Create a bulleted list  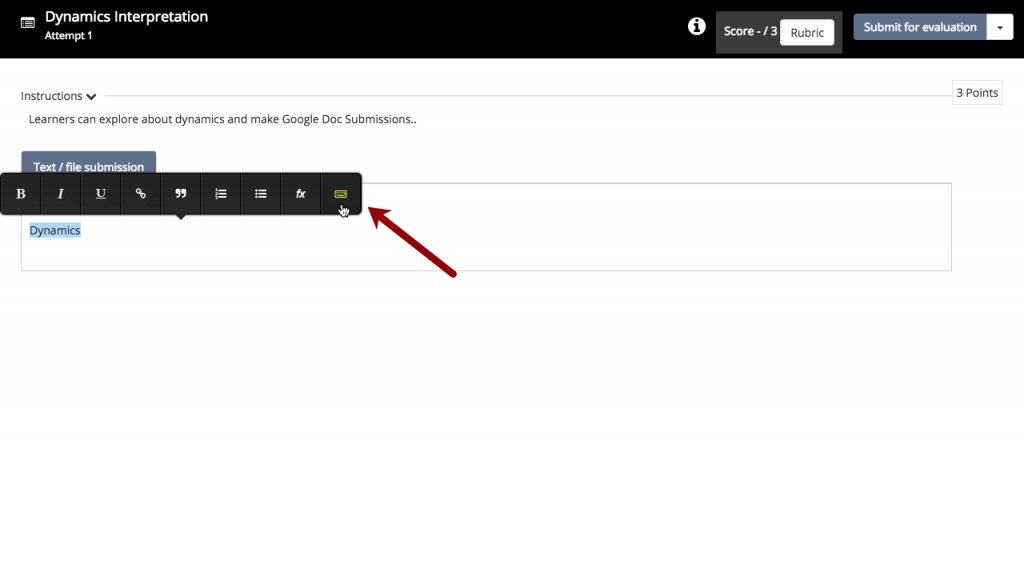pos(261,194)
